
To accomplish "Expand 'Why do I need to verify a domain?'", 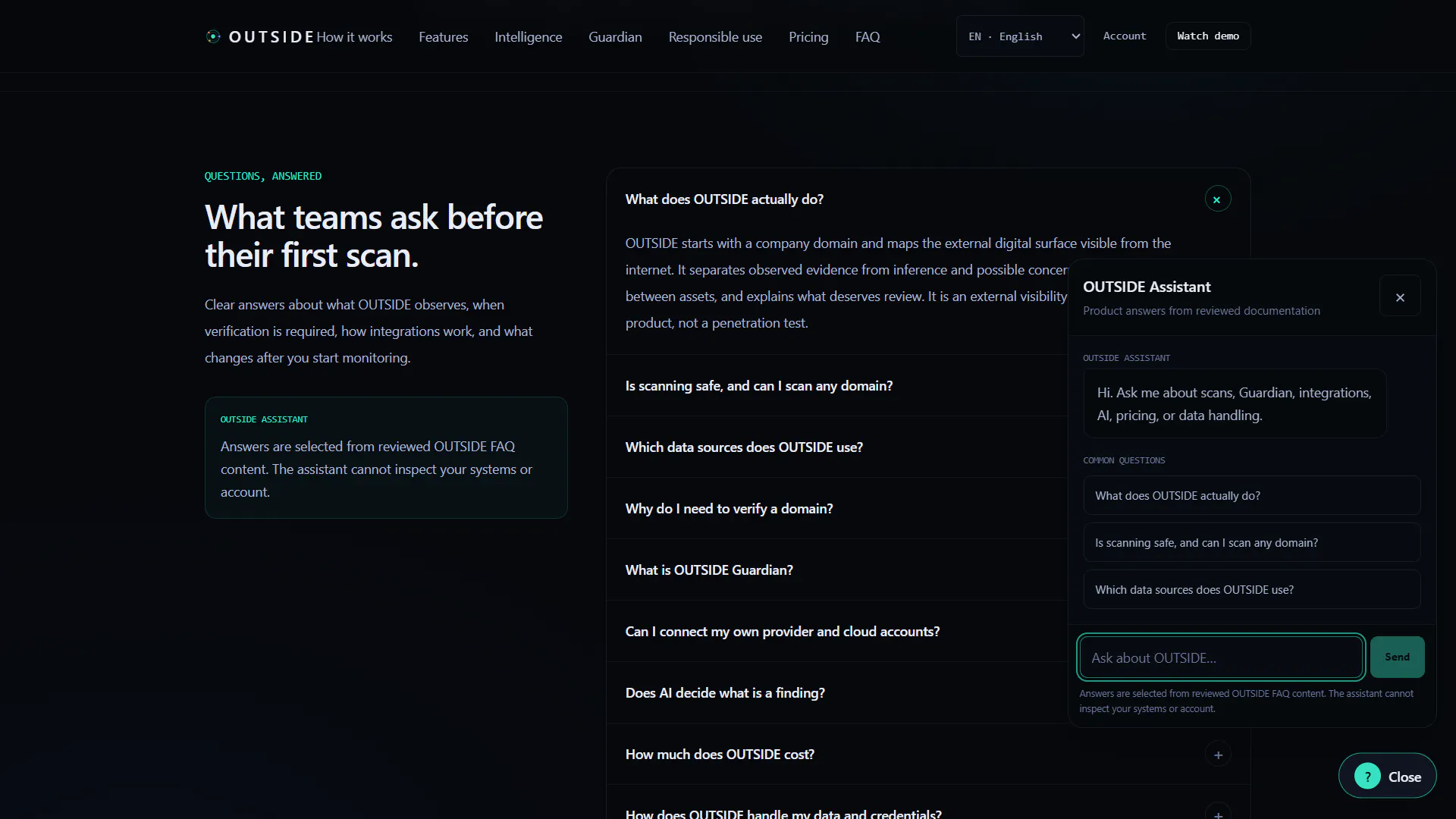I will tap(729, 509).
